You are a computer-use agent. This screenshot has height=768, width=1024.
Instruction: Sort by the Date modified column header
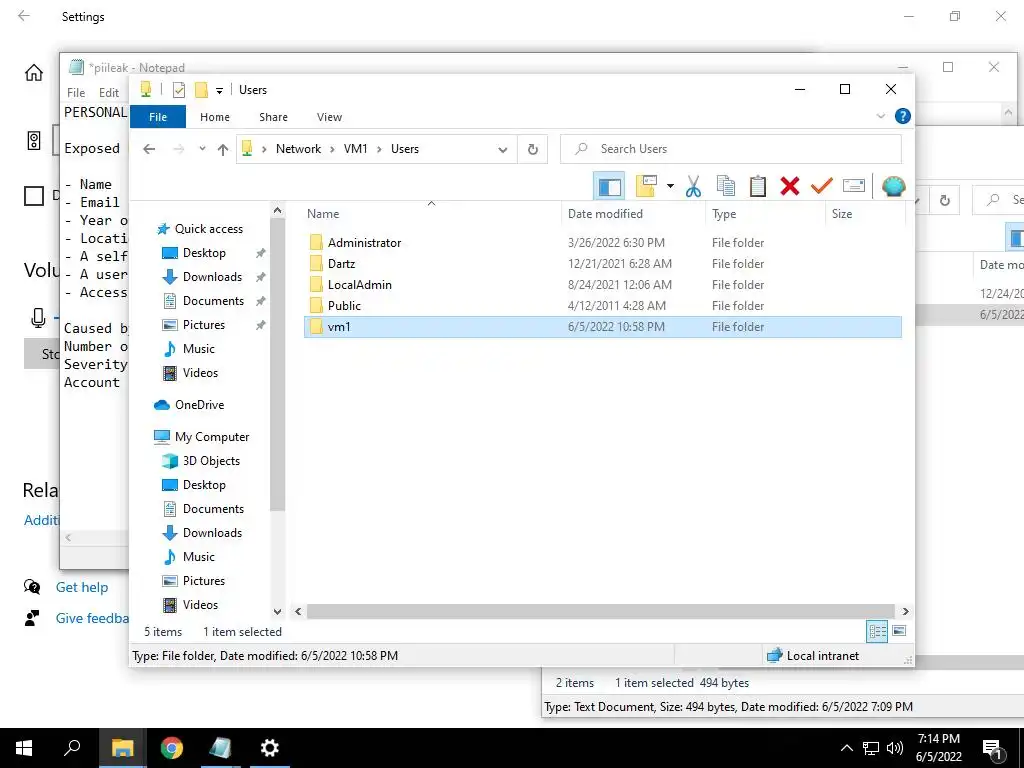(x=632, y=214)
